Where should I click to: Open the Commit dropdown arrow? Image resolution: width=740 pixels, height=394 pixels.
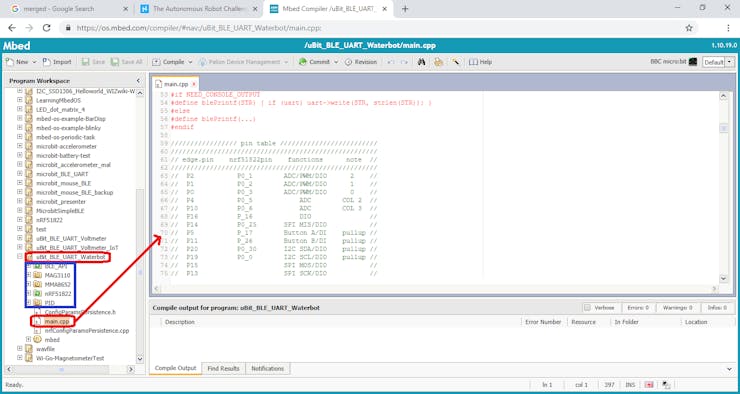(x=336, y=62)
